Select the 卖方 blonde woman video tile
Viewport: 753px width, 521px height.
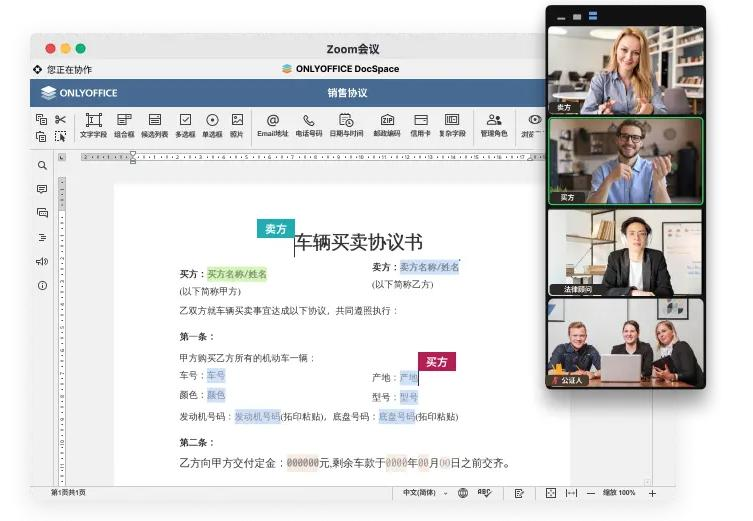(x=625, y=71)
